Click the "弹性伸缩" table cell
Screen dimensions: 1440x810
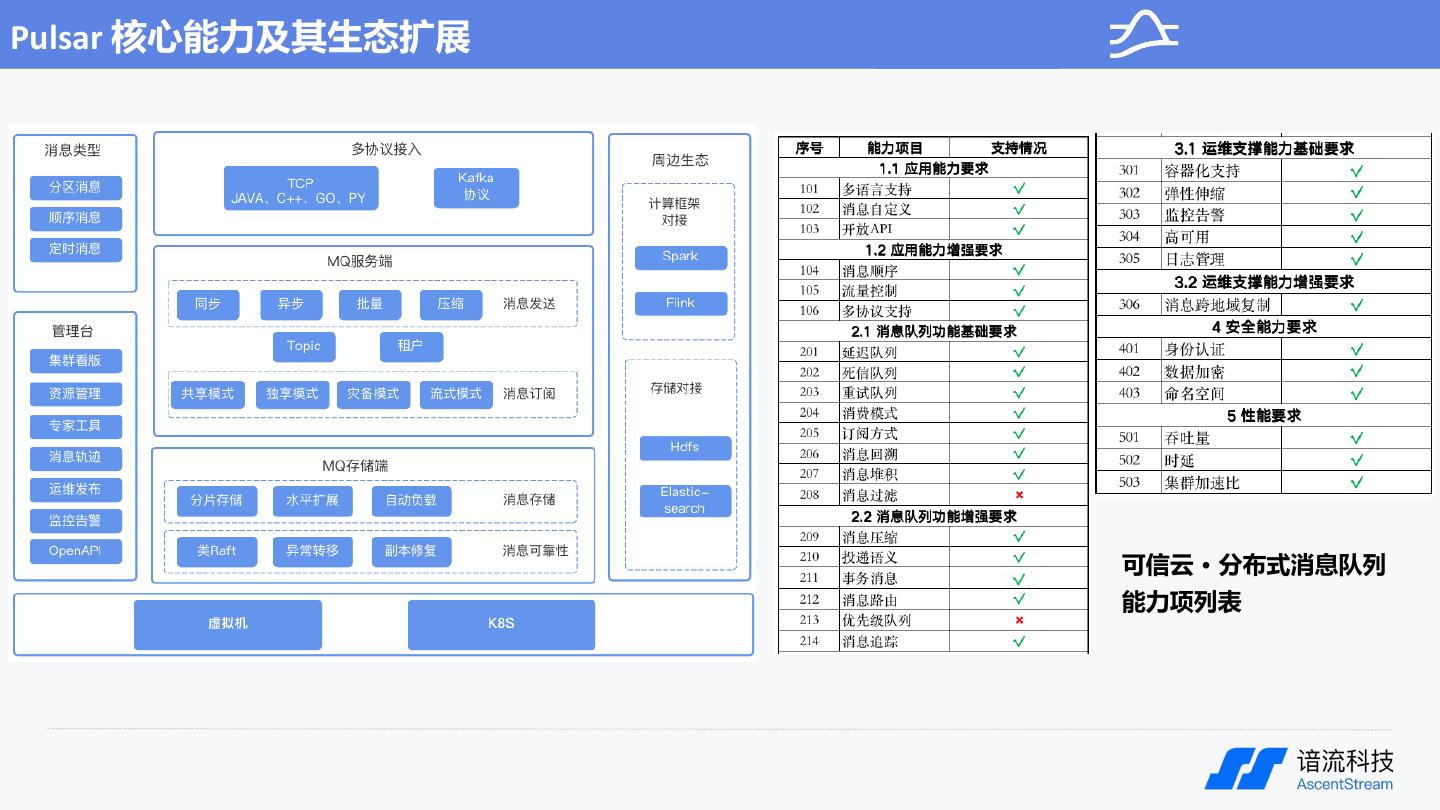coord(1221,193)
